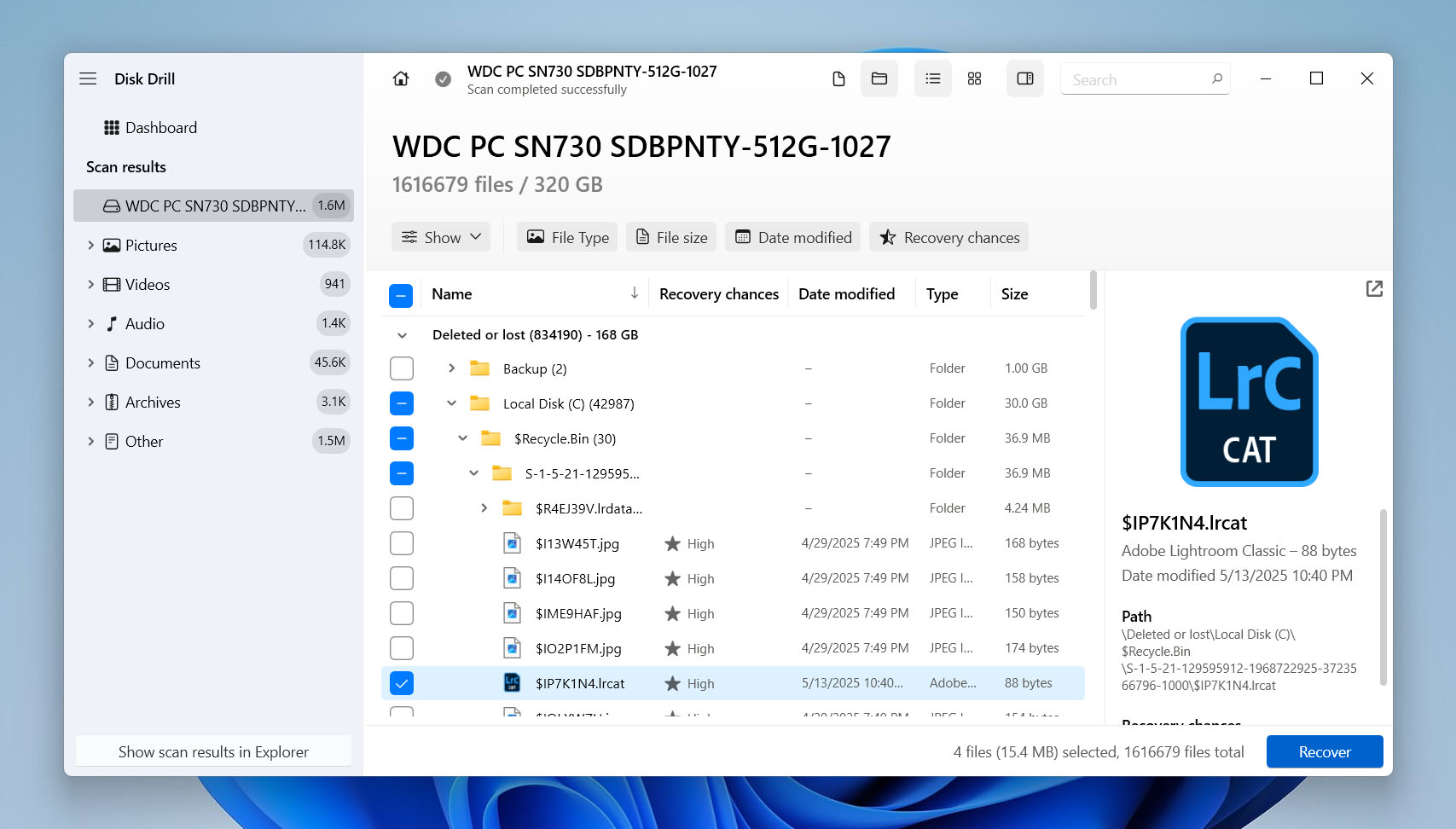Select the grid view layout

point(975,78)
